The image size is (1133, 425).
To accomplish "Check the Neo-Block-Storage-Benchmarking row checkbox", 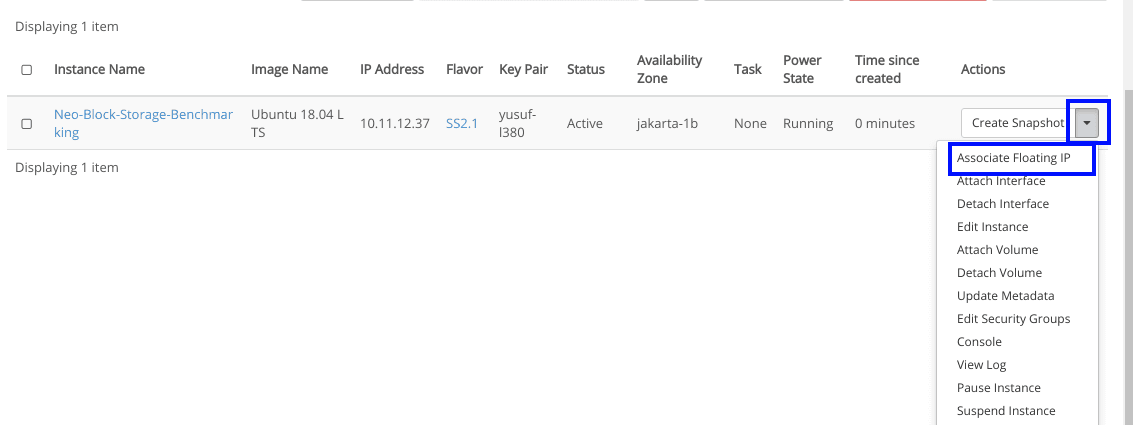I will [27, 124].
